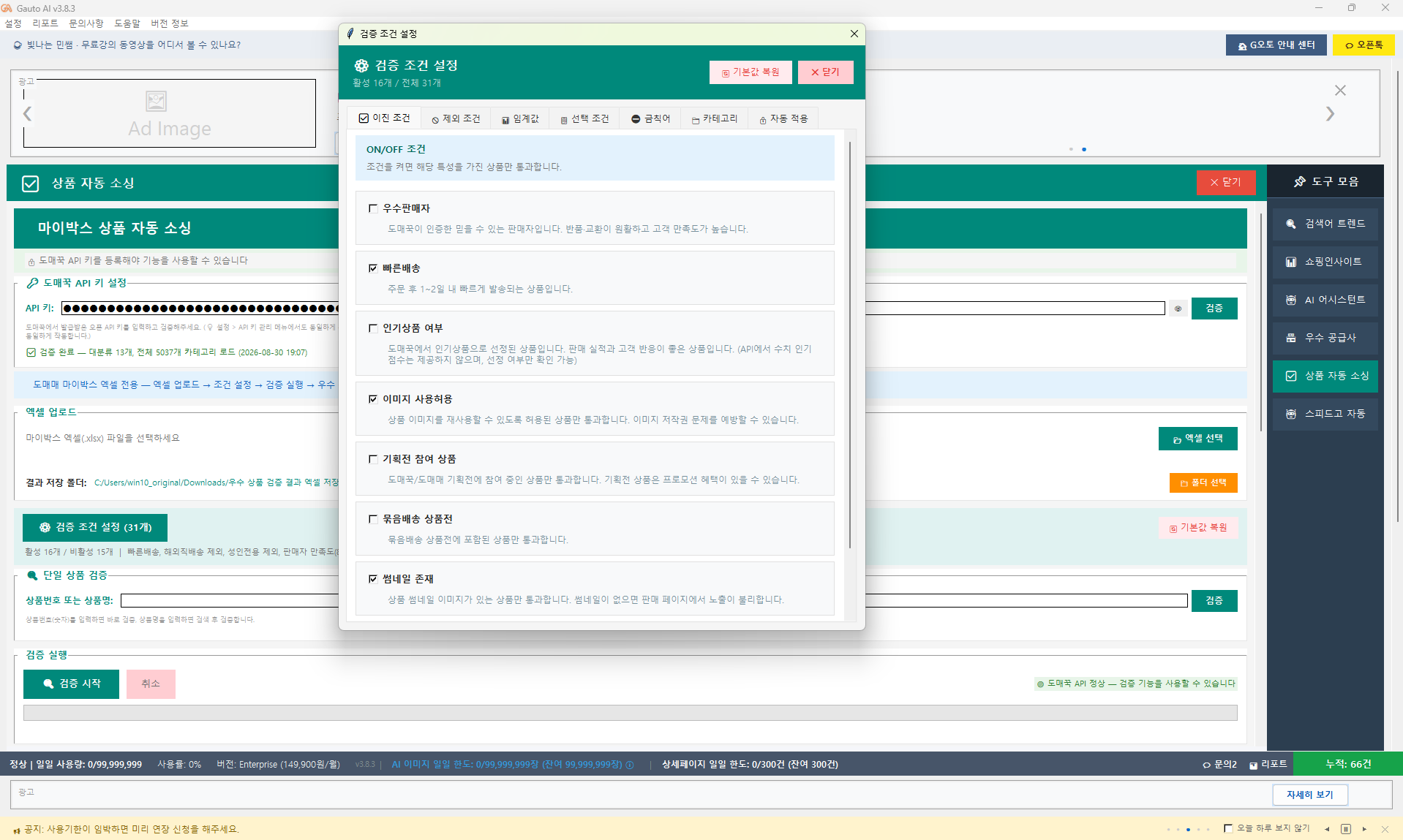Click 기본값 복원 in the dialog header
This screenshot has height=840, width=1403.
751,72
